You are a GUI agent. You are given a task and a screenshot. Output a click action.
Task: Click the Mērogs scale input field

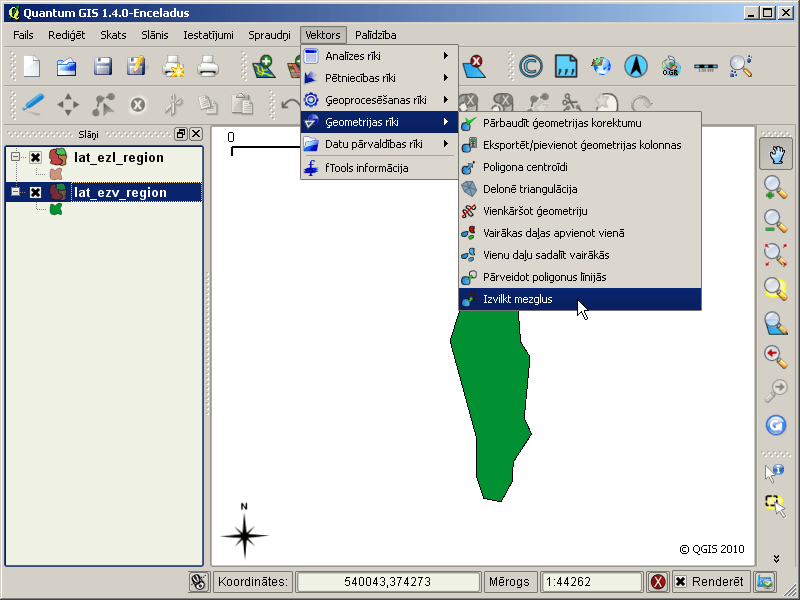point(590,582)
